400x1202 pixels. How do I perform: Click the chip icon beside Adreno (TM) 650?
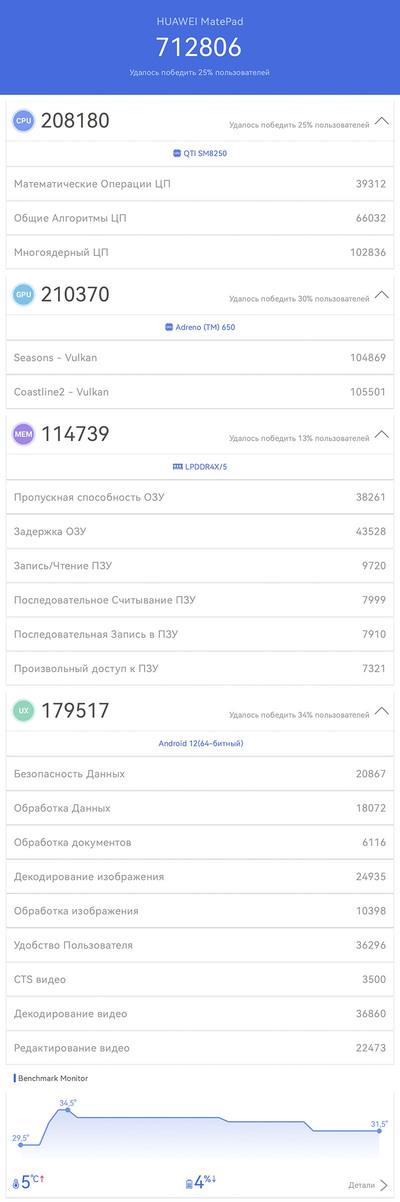[x=167, y=327]
